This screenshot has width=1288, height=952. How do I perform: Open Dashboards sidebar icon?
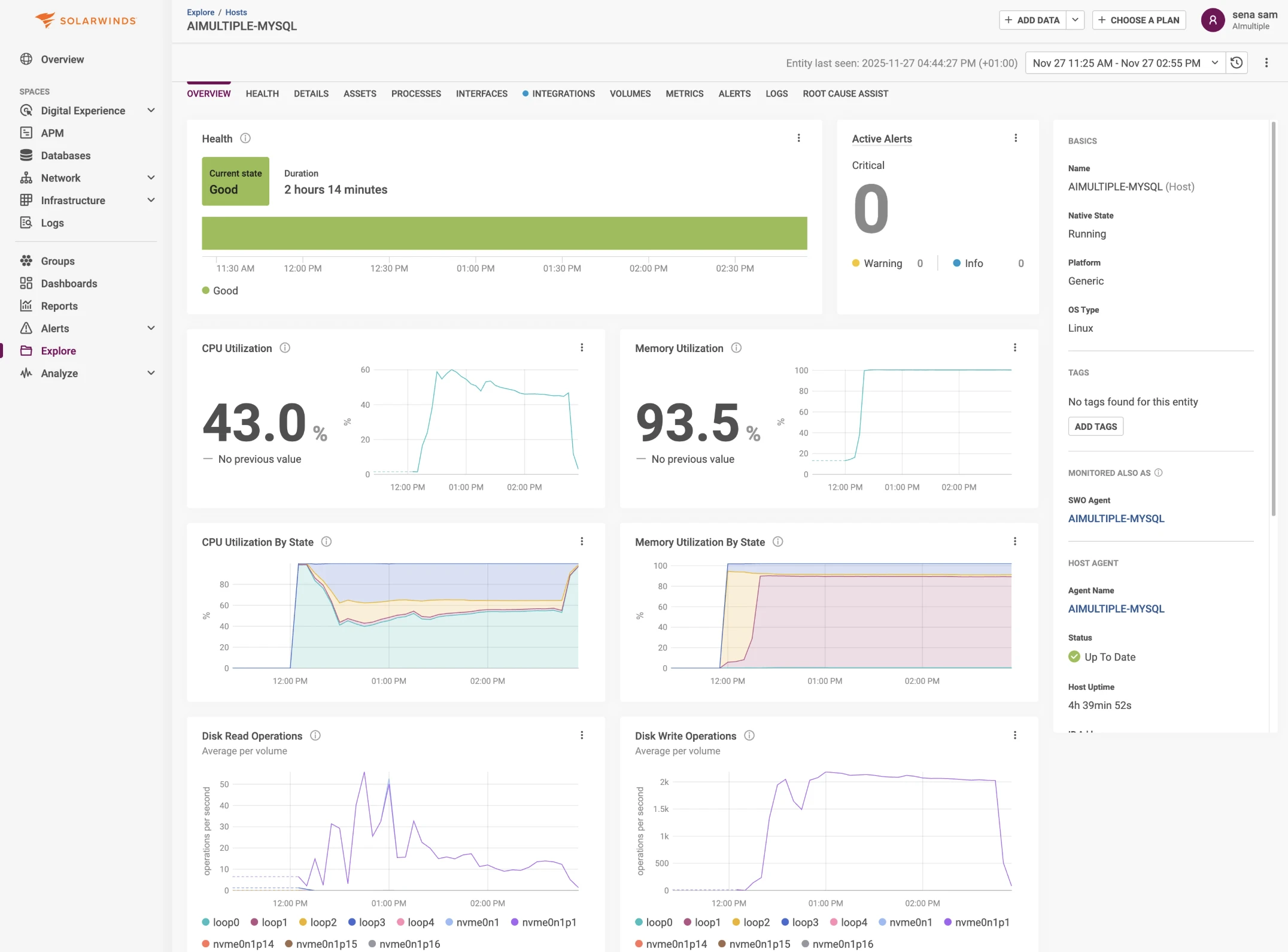pyautogui.click(x=26, y=283)
